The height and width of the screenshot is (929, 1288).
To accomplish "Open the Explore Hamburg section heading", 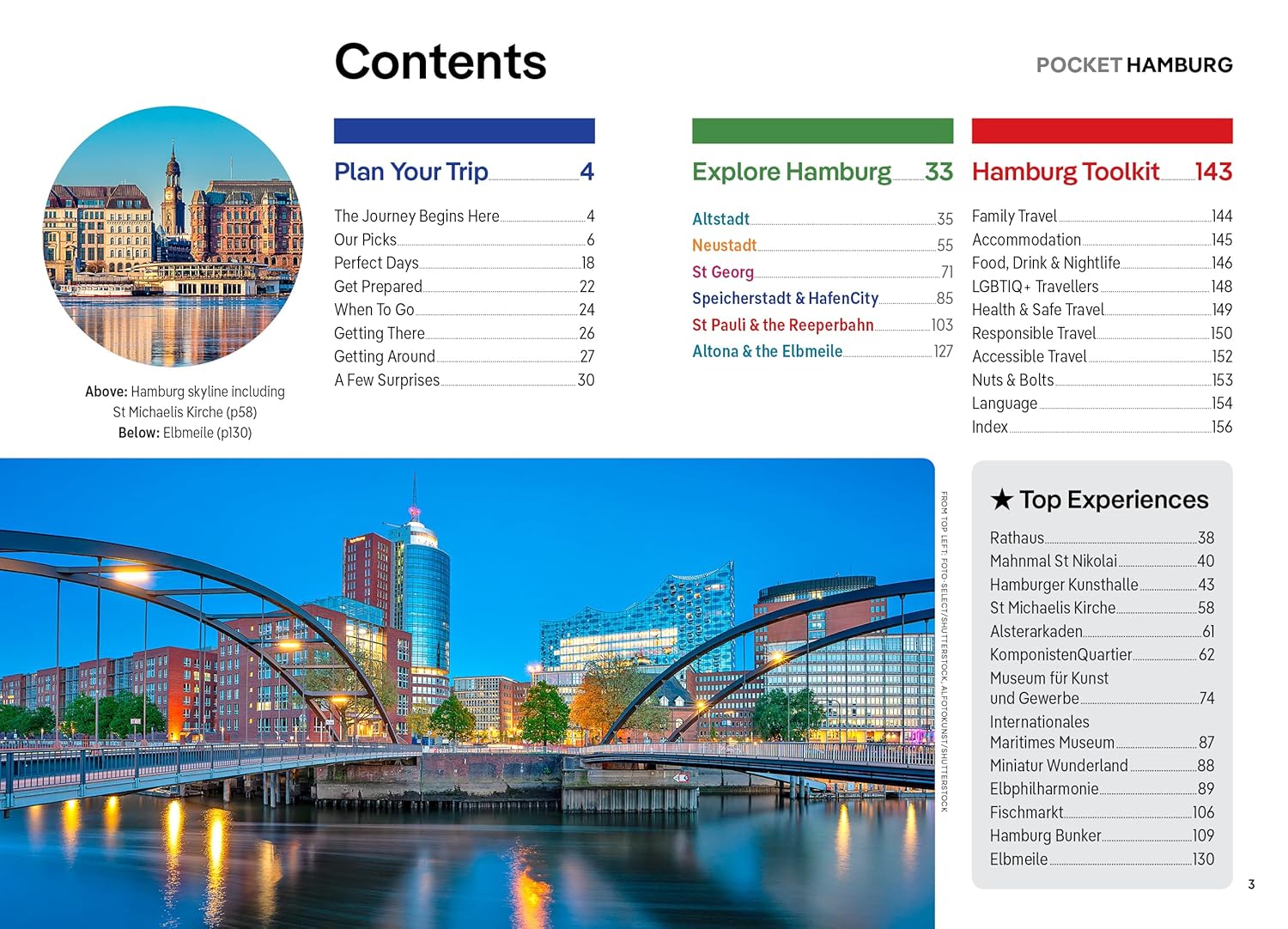I will 791,172.
